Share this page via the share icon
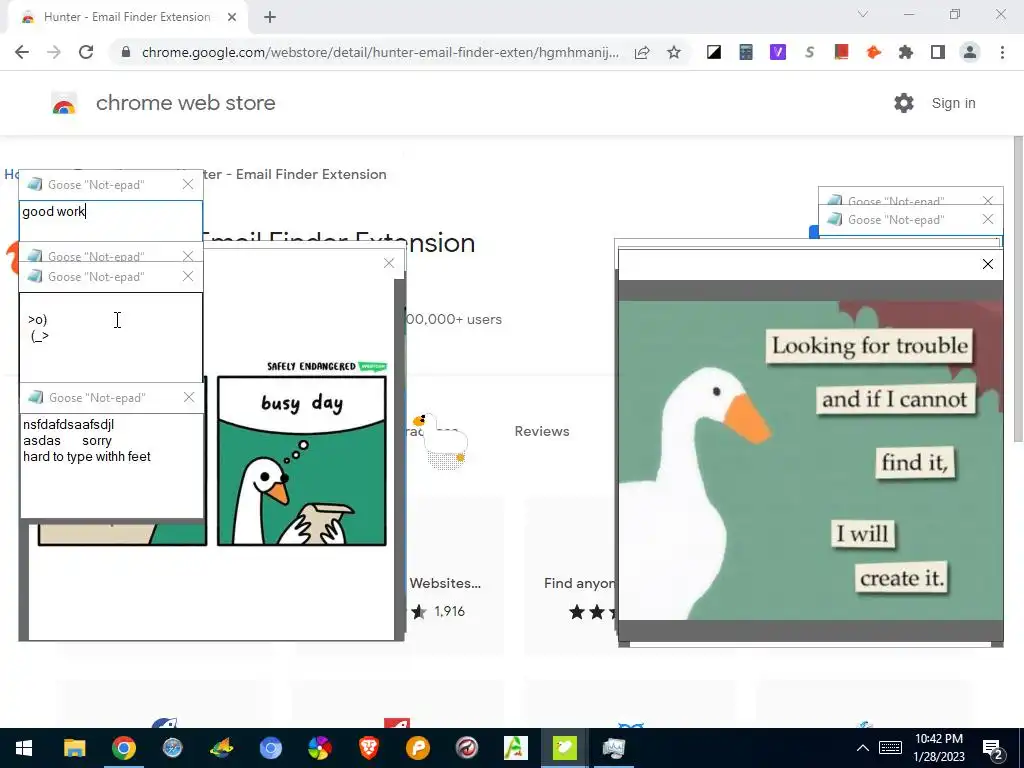Image resolution: width=1024 pixels, height=768 pixels. tap(642, 52)
